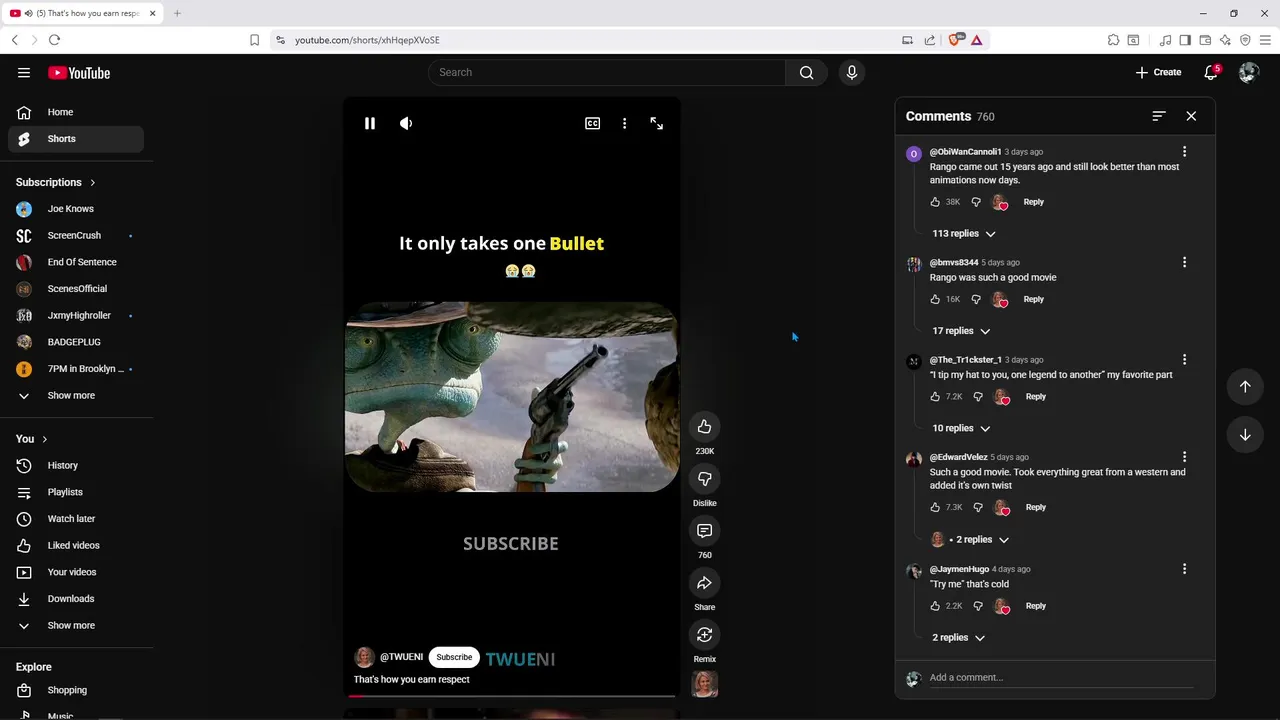Like the bmvs8344 comment
Viewport: 1280px width, 720px height.
pyautogui.click(x=936, y=299)
